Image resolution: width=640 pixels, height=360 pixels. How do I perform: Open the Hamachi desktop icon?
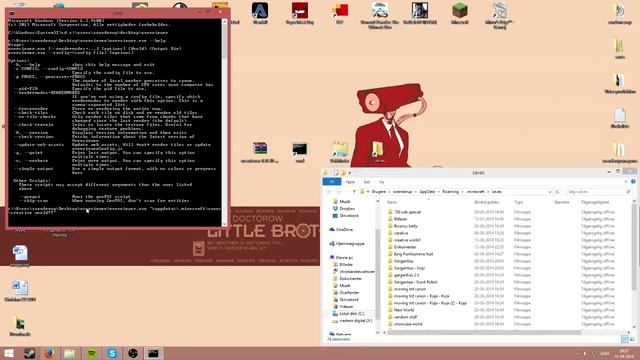(x=20, y=323)
